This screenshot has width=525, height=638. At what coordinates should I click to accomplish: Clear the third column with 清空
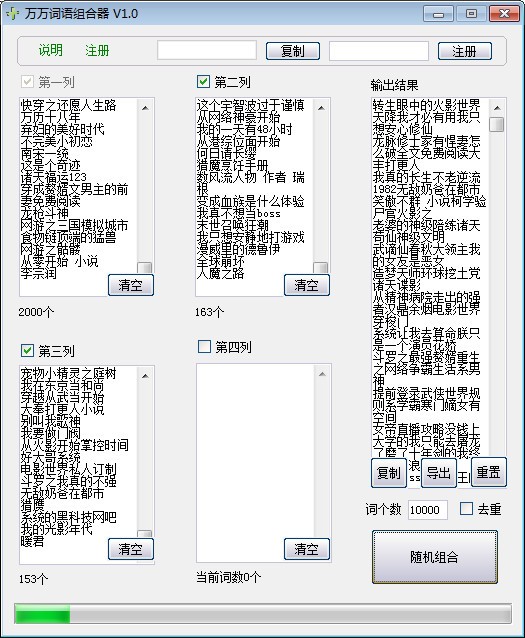[x=131, y=549]
